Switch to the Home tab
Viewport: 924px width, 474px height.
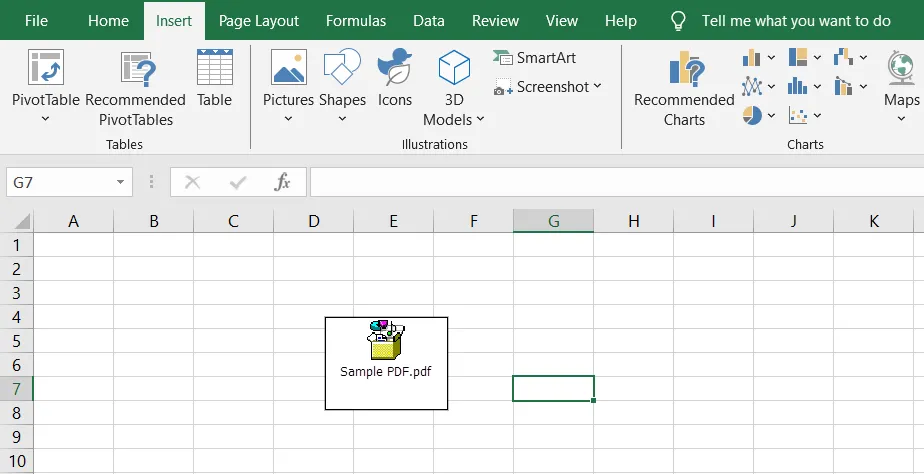coord(108,21)
